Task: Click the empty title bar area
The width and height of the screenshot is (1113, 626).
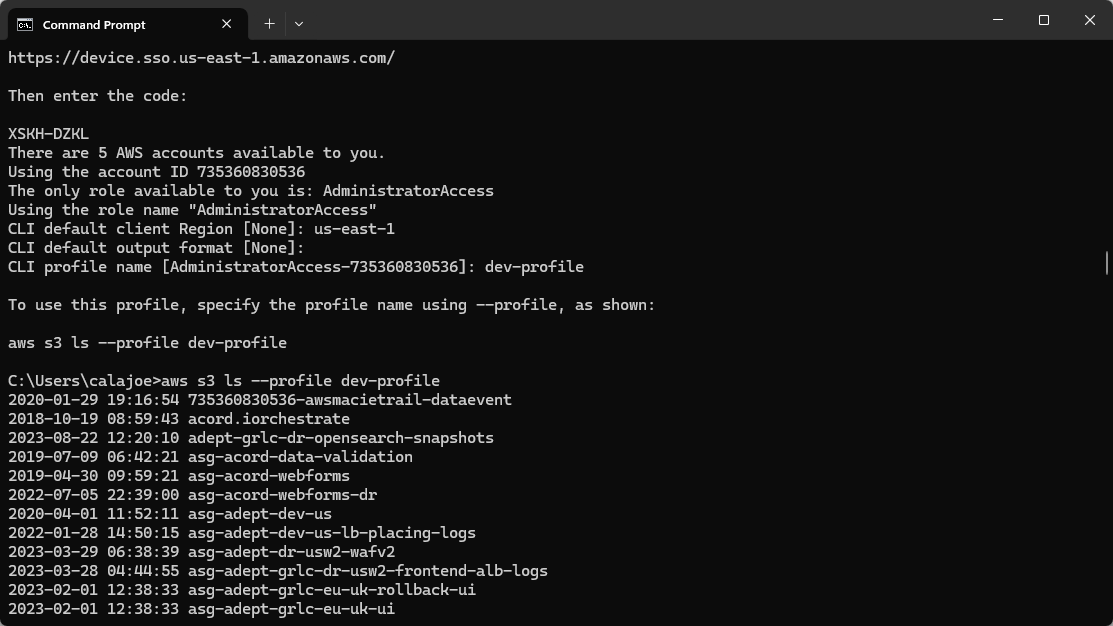Action: [640, 20]
